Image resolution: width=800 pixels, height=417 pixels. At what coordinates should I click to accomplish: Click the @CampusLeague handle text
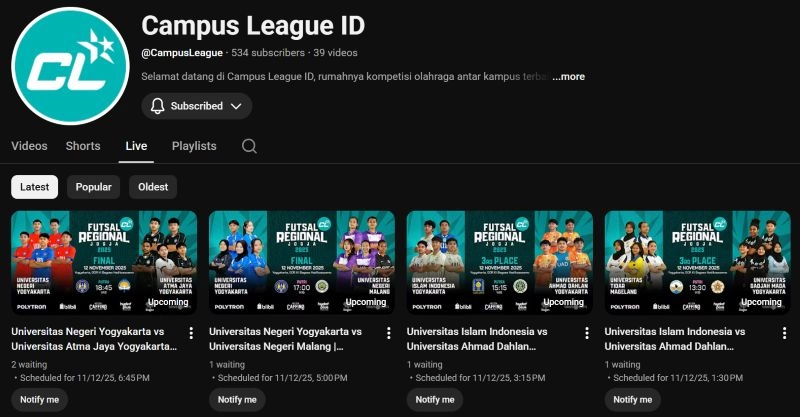[x=182, y=53]
